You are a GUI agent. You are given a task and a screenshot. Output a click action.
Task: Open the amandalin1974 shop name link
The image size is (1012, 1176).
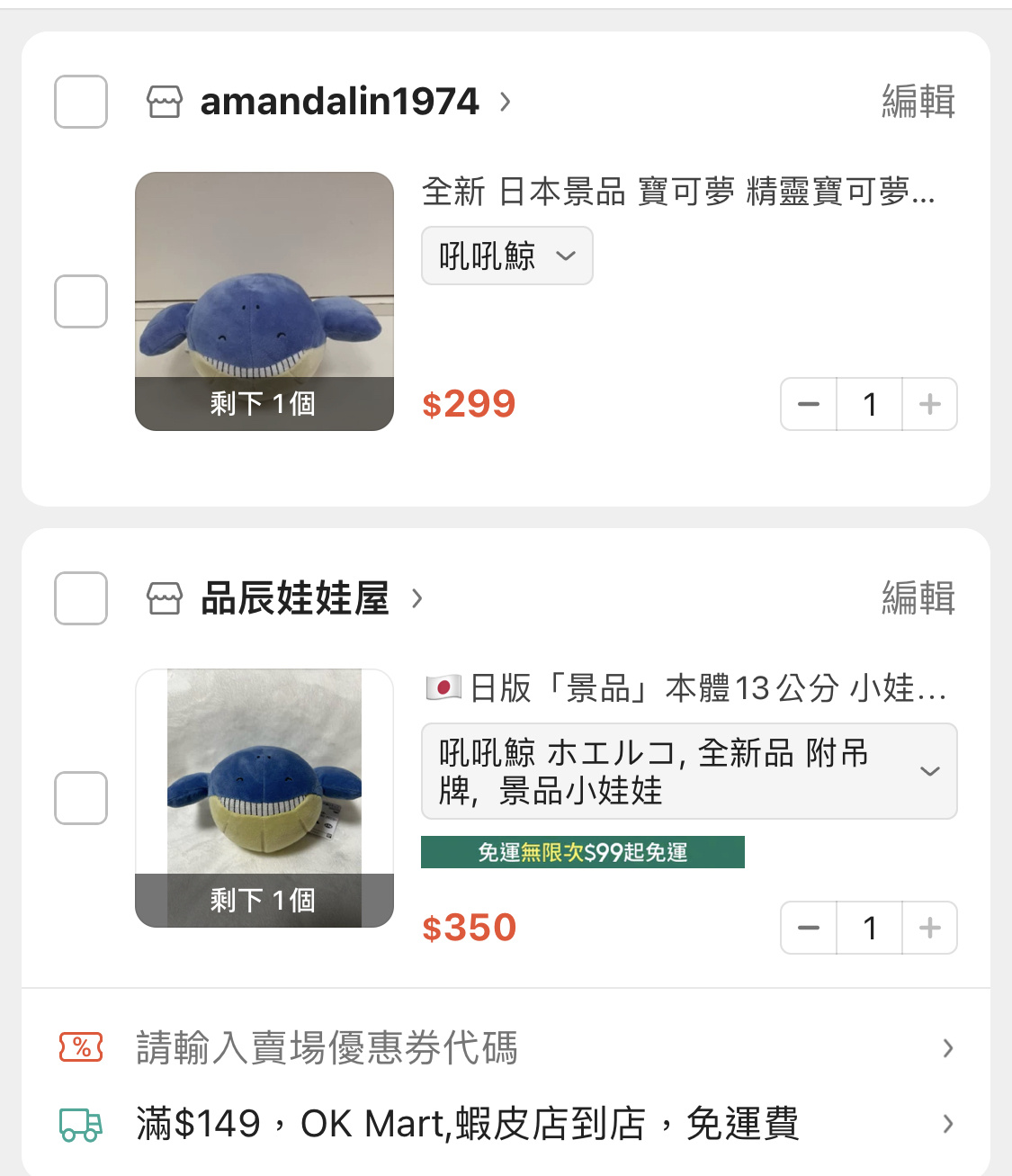340,102
